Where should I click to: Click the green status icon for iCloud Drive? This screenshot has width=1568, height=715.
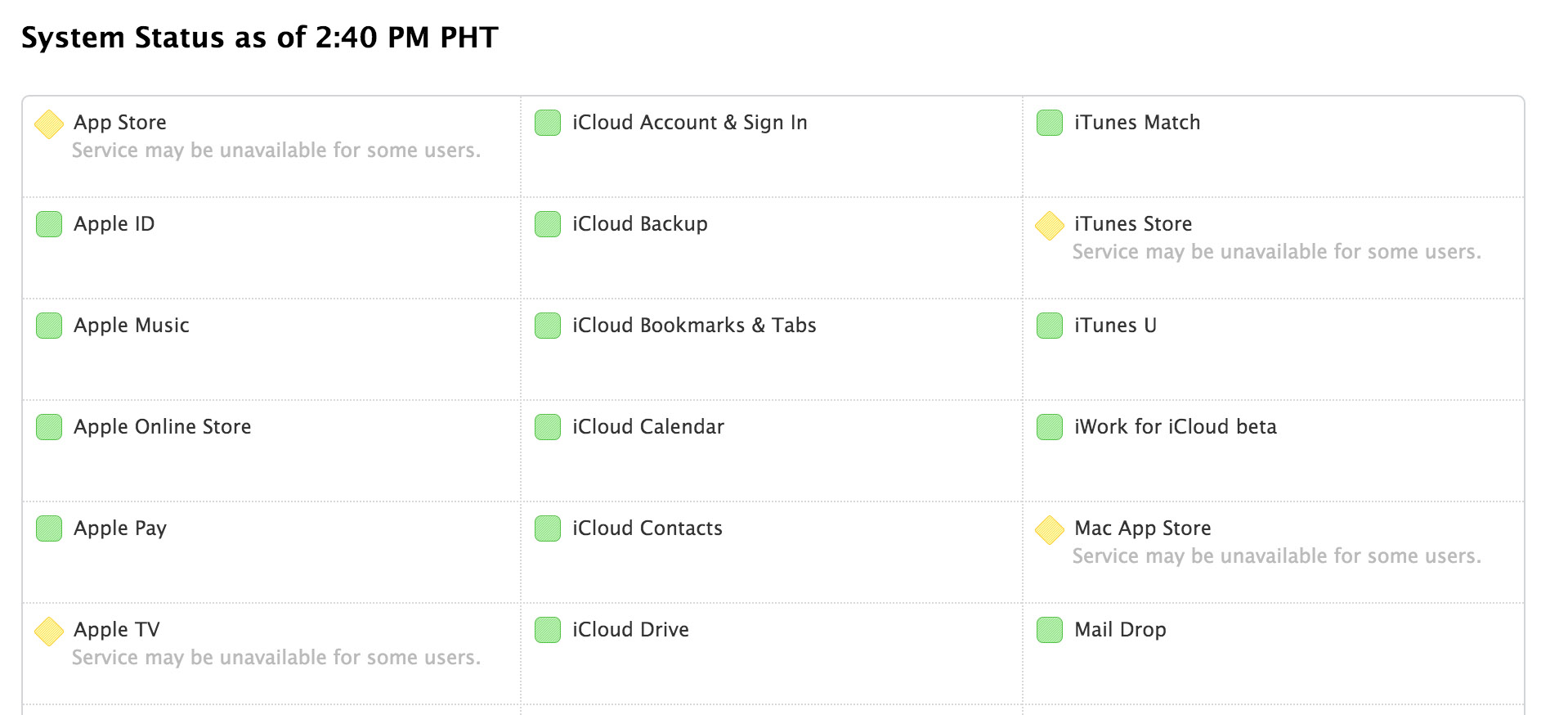548,630
